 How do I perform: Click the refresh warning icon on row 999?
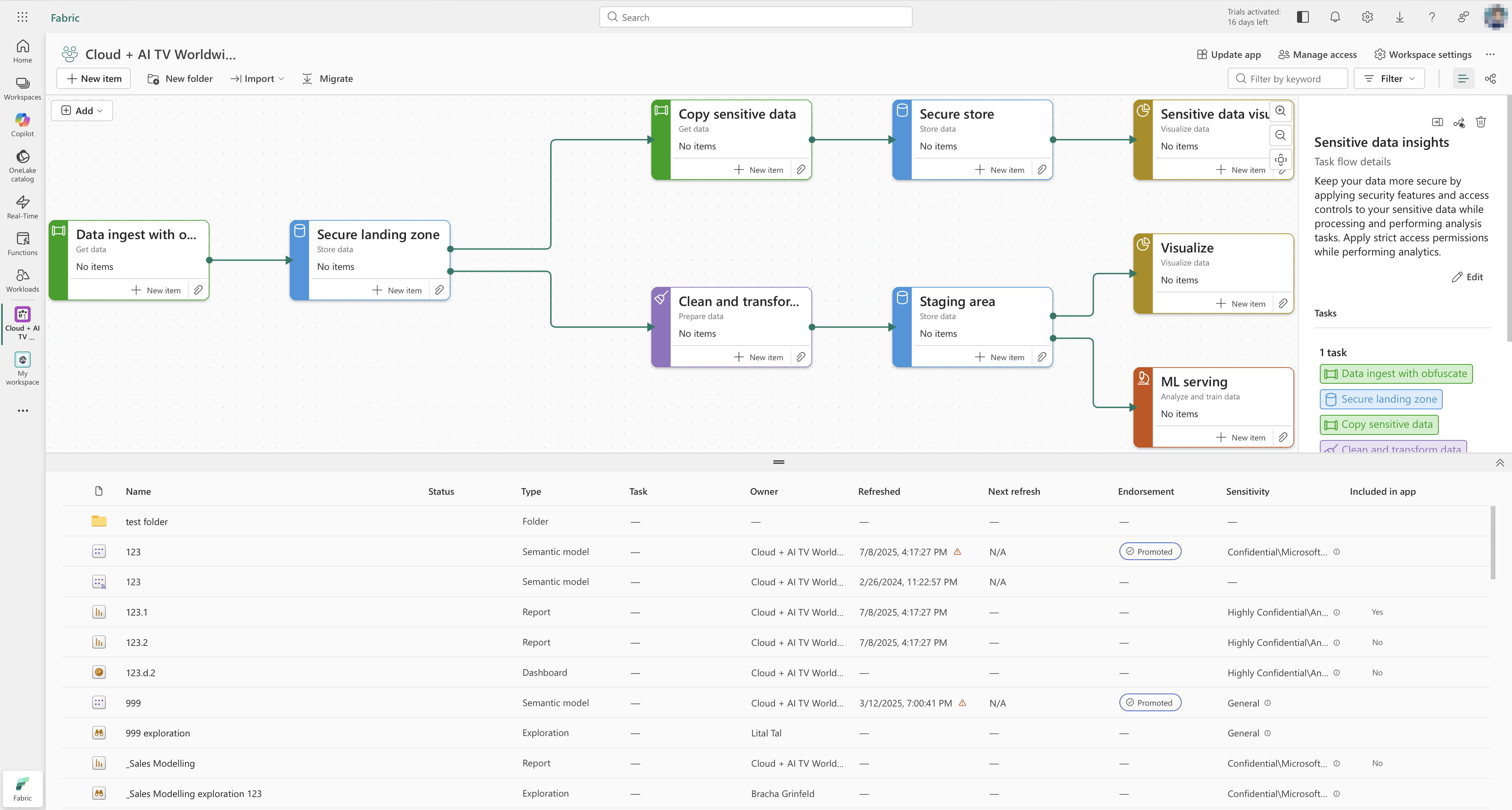click(963, 703)
